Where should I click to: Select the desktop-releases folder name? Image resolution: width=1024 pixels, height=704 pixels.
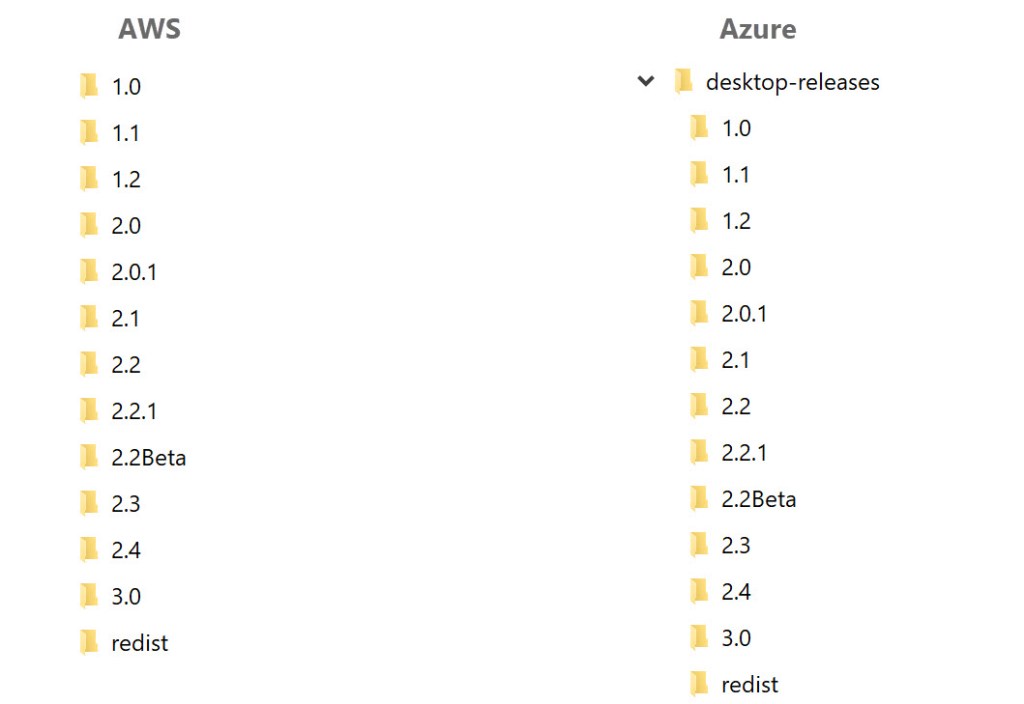click(793, 81)
